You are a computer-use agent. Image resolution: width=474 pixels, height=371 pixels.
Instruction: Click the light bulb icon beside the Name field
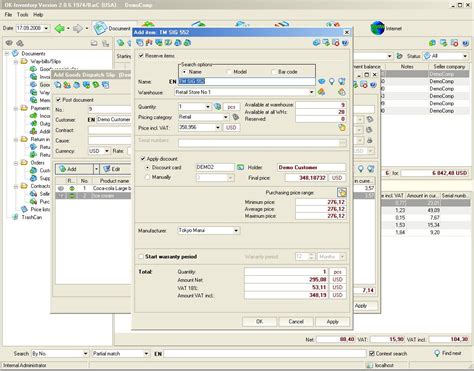point(332,81)
